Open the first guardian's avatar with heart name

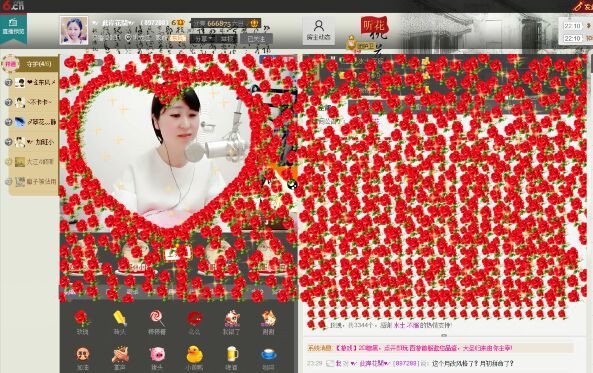(20, 82)
